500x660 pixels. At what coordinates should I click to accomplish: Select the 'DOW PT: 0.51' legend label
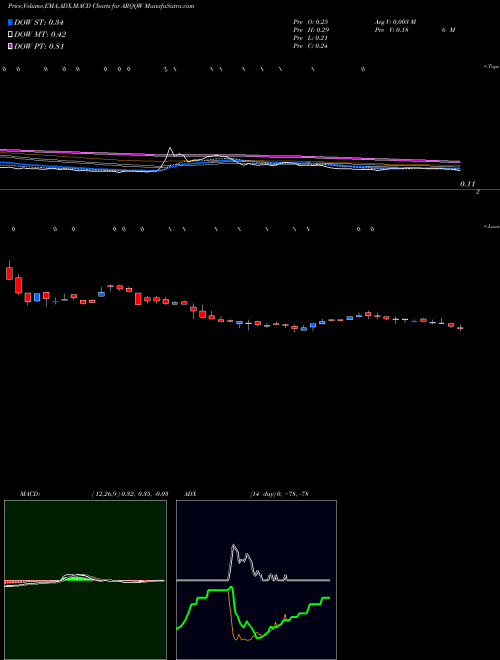point(39,46)
